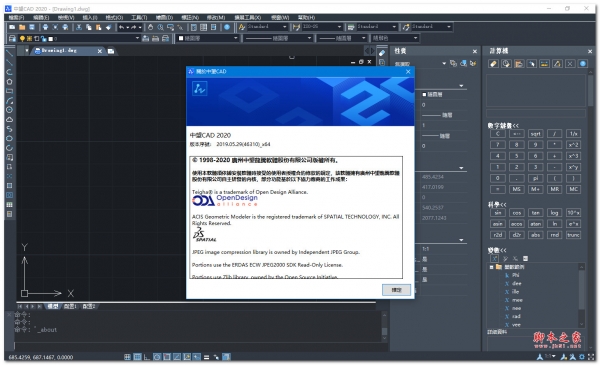Viewport: 600px width, 365px height.
Task: Collapse the Scientific section in calculator
Action: tap(497, 205)
